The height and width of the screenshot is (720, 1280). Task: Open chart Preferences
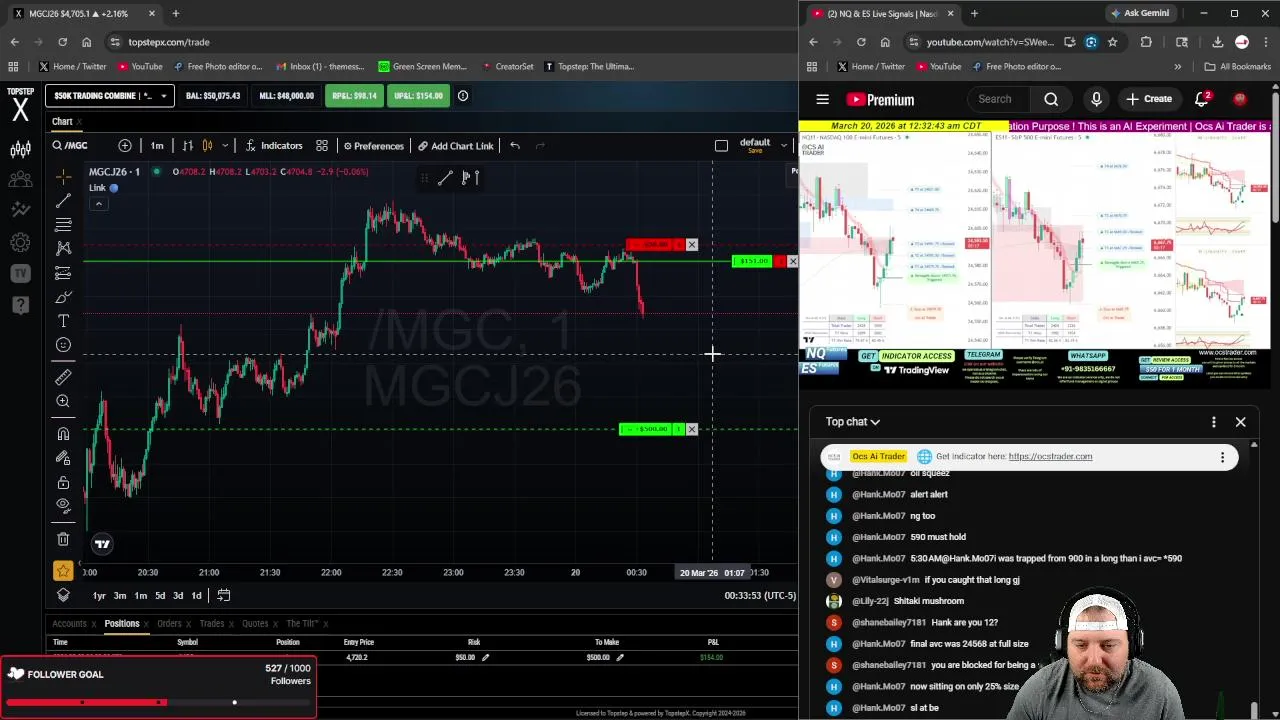pyautogui.click(x=373, y=146)
